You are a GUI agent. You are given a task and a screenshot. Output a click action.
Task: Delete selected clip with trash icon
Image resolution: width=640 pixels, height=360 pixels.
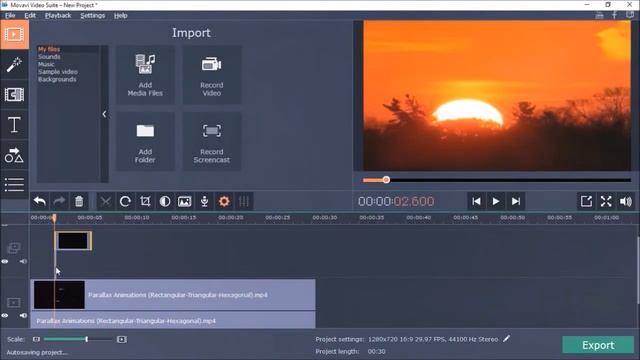[x=79, y=201]
